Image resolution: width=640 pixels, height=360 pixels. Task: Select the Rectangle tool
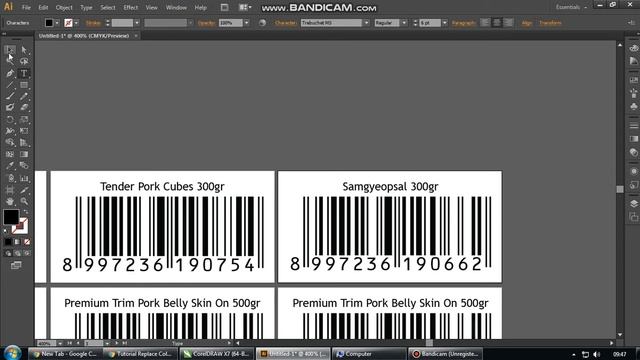[x=24, y=85]
